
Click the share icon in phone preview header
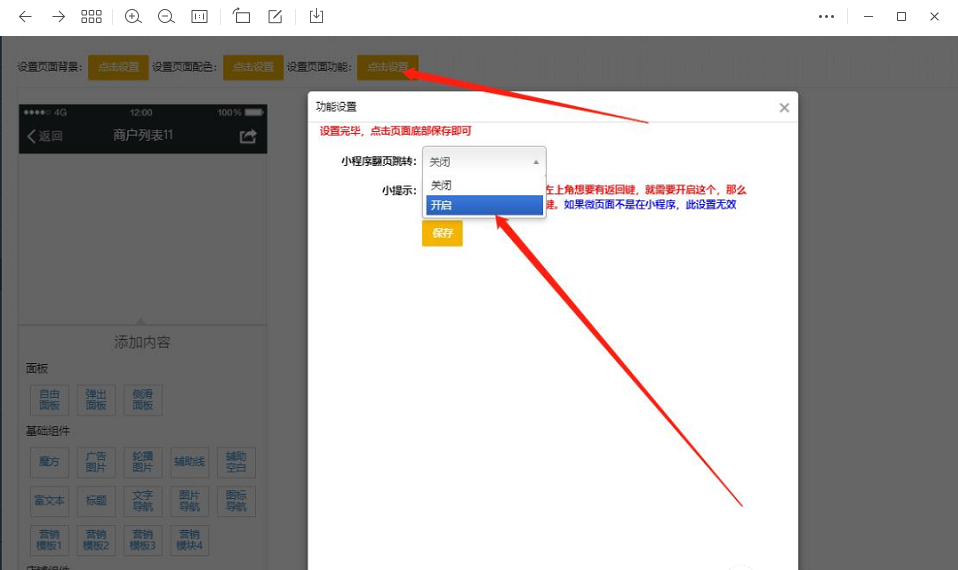(x=248, y=136)
